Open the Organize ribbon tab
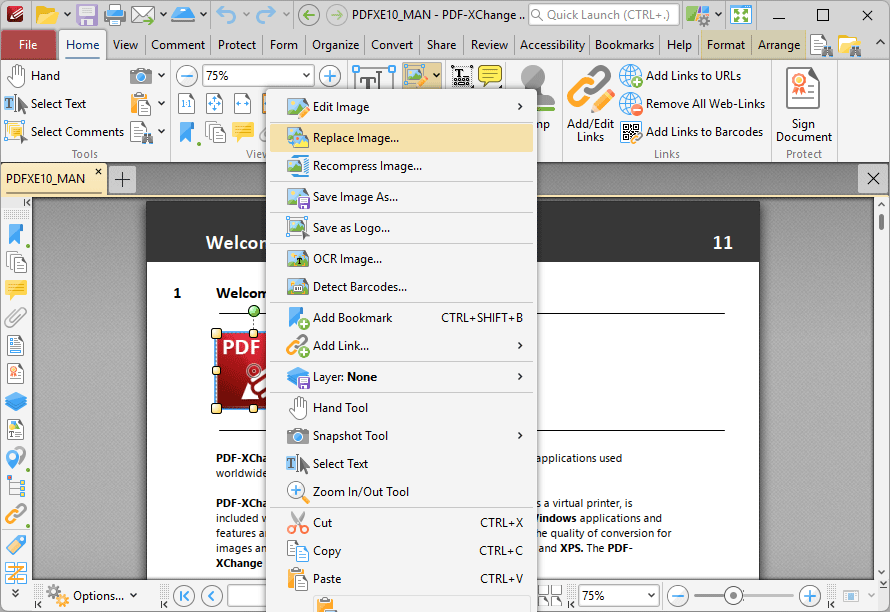 pos(335,45)
